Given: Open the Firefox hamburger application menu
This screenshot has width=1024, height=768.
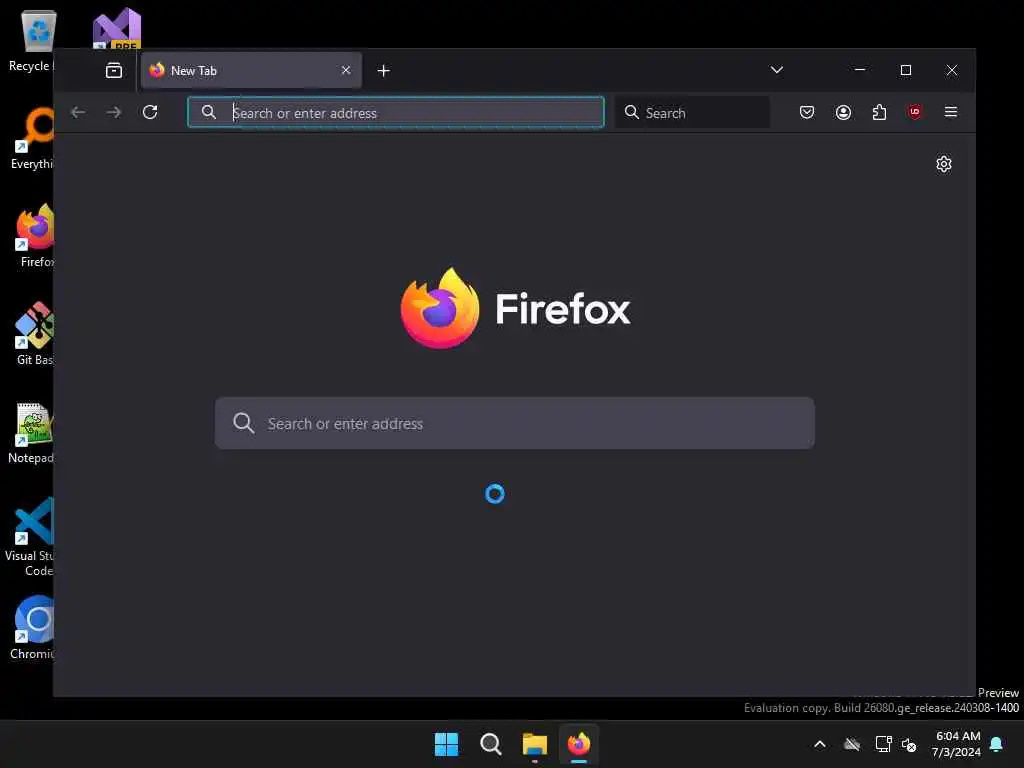Looking at the screenshot, I should [951, 112].
